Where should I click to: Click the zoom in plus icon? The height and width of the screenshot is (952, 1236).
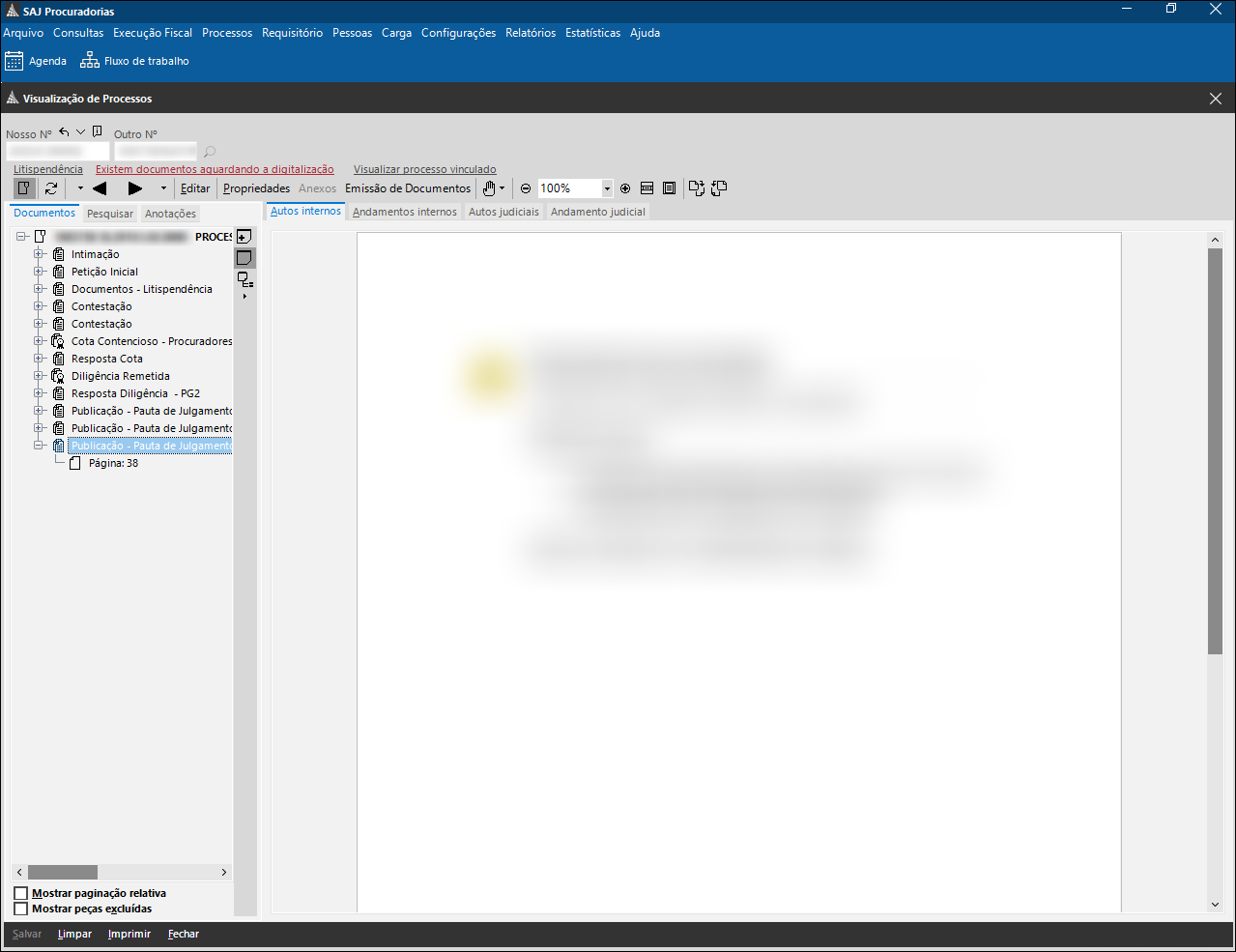click(x=625, y=188)
